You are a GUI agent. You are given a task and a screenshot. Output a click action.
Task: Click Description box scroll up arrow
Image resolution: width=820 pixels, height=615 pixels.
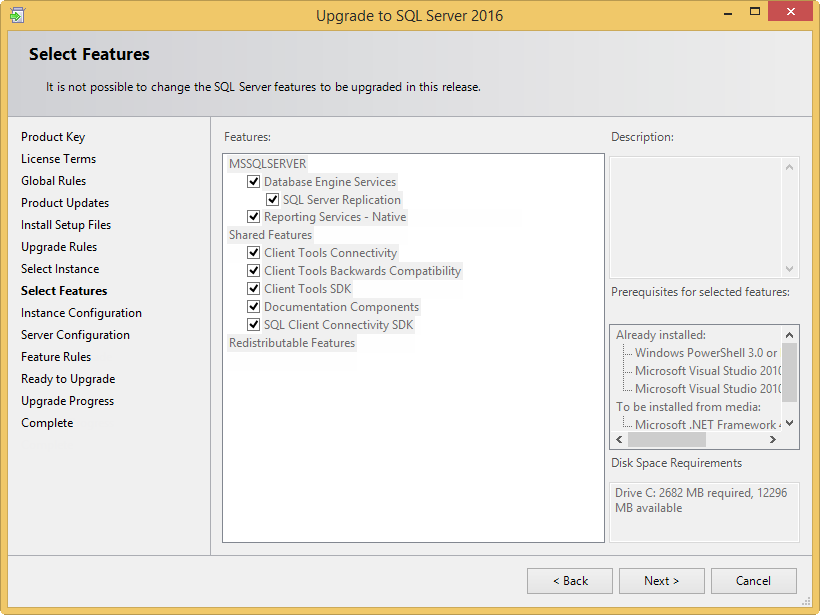(x=790, y=167)
